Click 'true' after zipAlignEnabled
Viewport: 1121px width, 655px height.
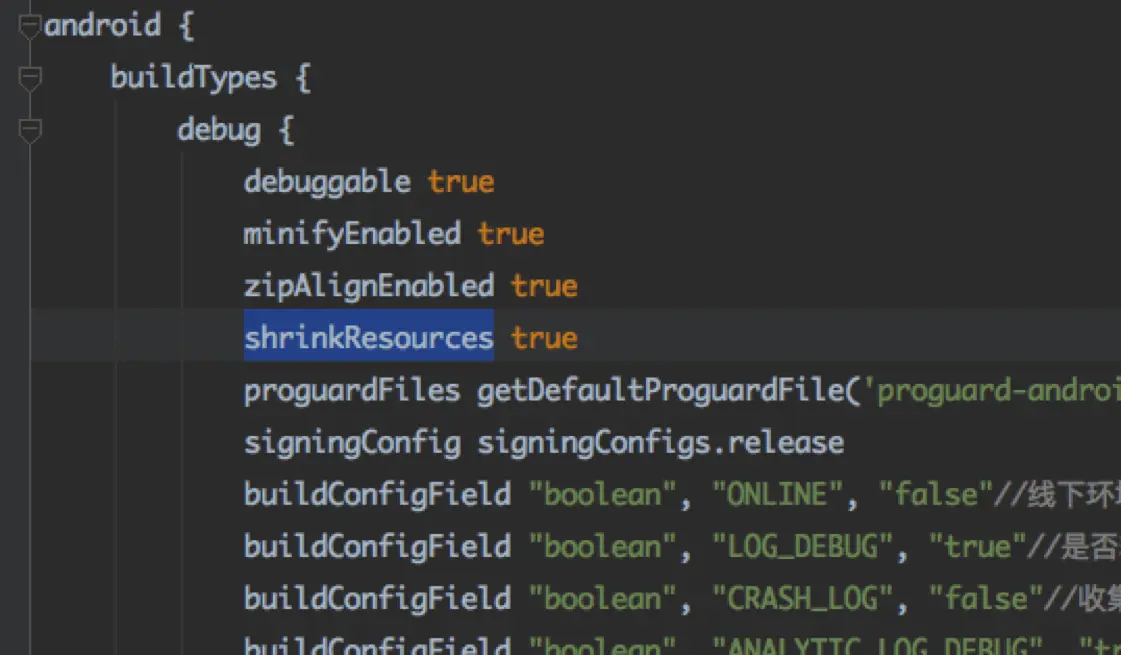[544, 287]
